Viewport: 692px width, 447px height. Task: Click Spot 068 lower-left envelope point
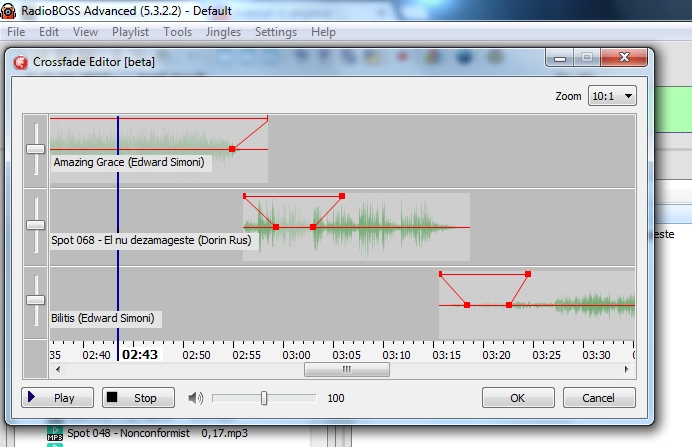(x=276, y=227)
